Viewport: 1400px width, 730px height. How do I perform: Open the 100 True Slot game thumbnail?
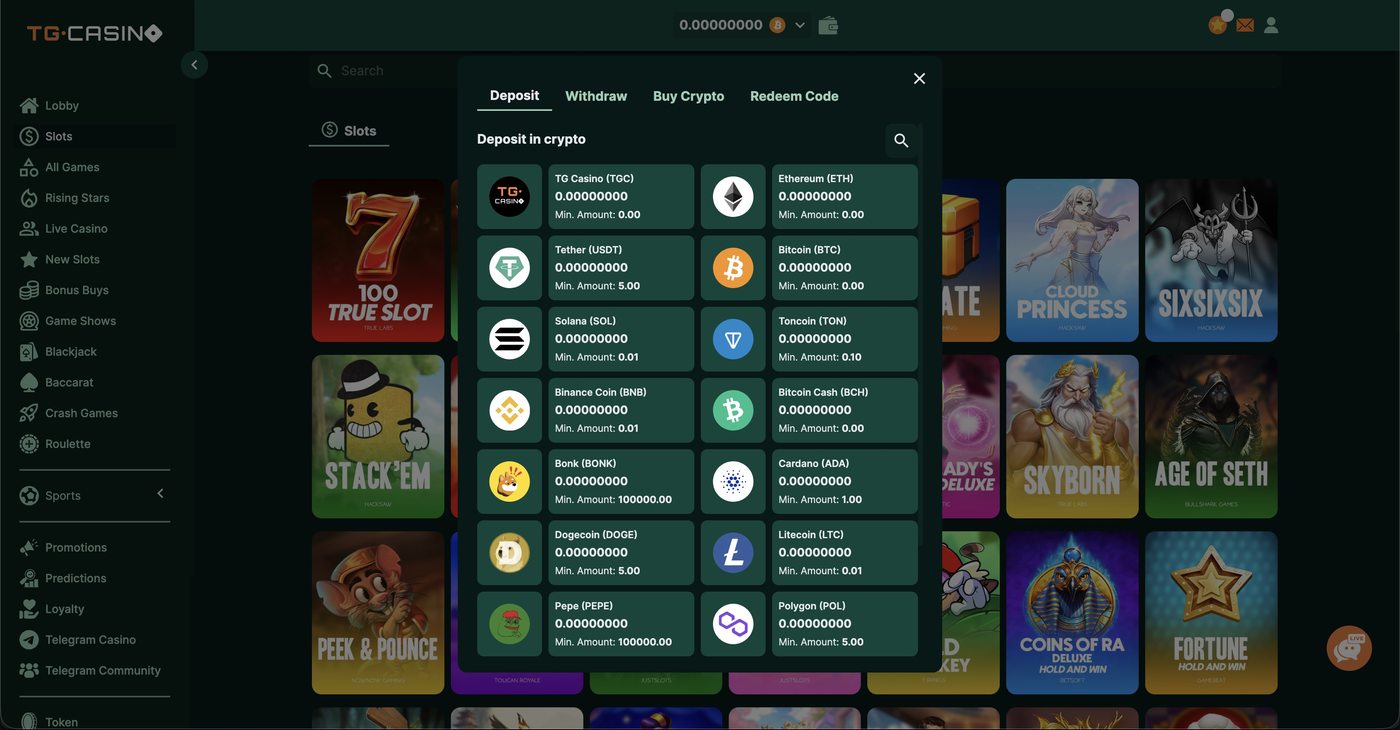378,261
